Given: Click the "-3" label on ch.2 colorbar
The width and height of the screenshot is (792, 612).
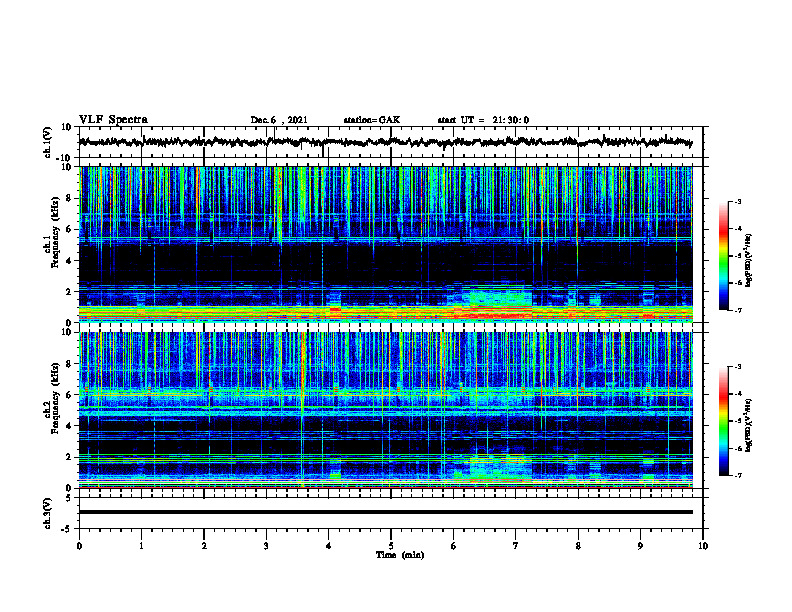Looking at the screenshot, I should (x=737, y=367).
